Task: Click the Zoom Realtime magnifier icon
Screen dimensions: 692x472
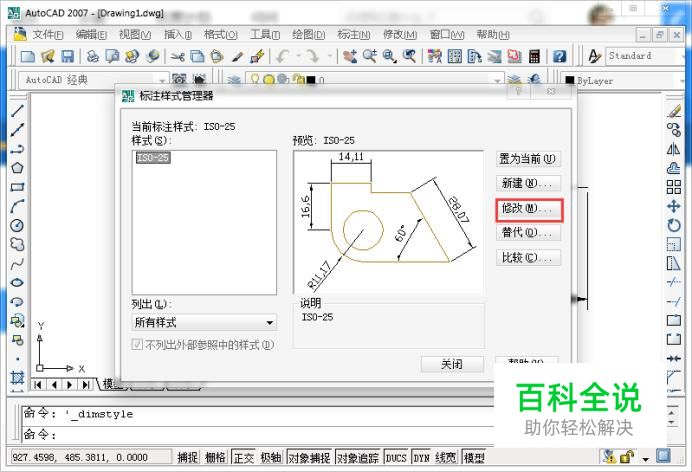Action: [370, 56]
